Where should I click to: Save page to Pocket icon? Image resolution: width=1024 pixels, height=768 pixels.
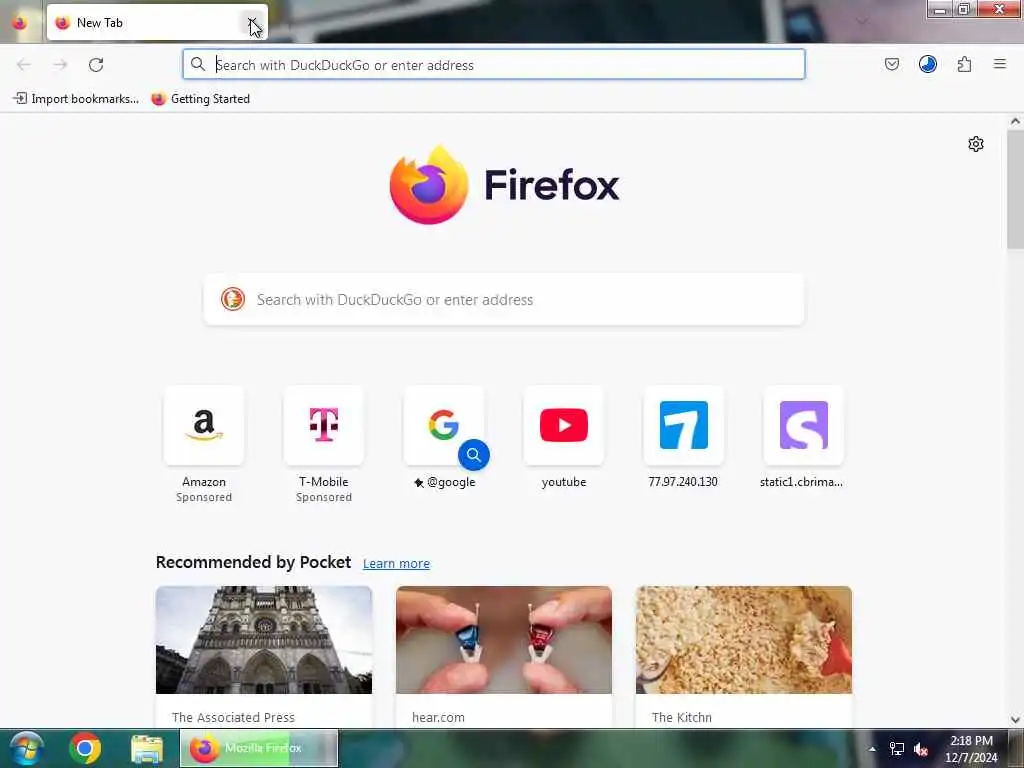pos(891,64)
